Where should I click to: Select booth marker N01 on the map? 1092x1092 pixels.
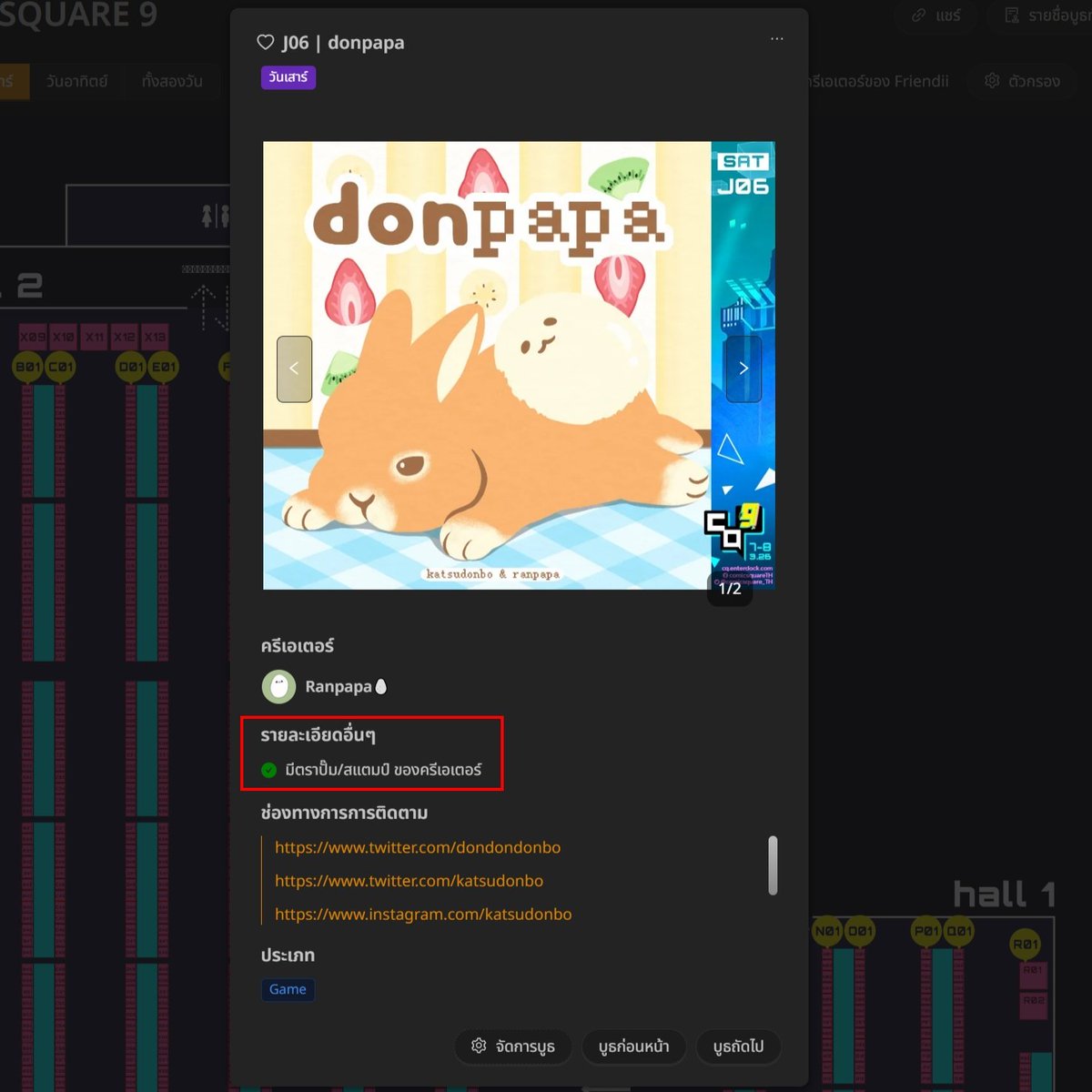tap(827, 931)
